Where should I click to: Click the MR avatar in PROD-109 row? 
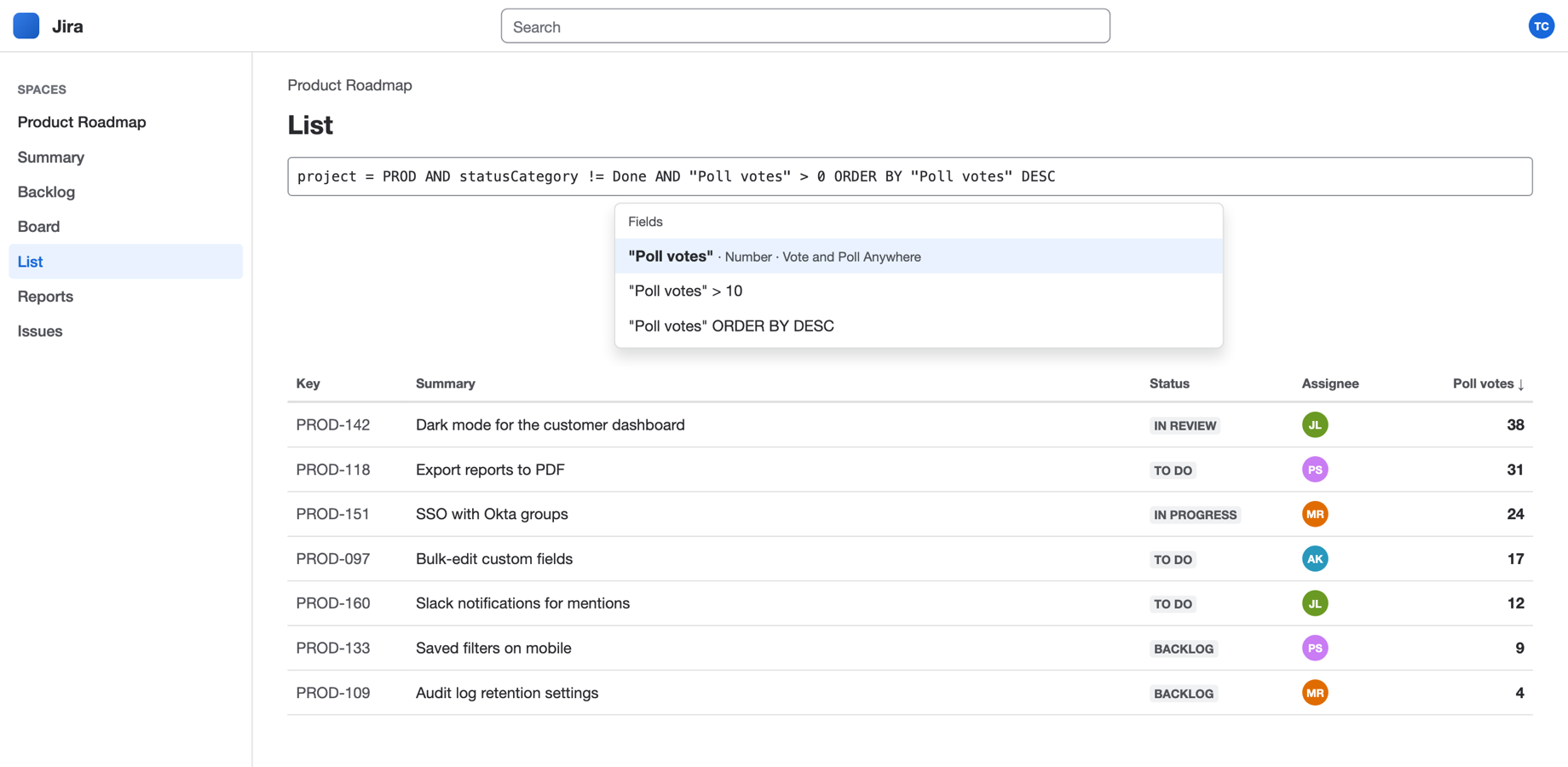(1315, 693)
